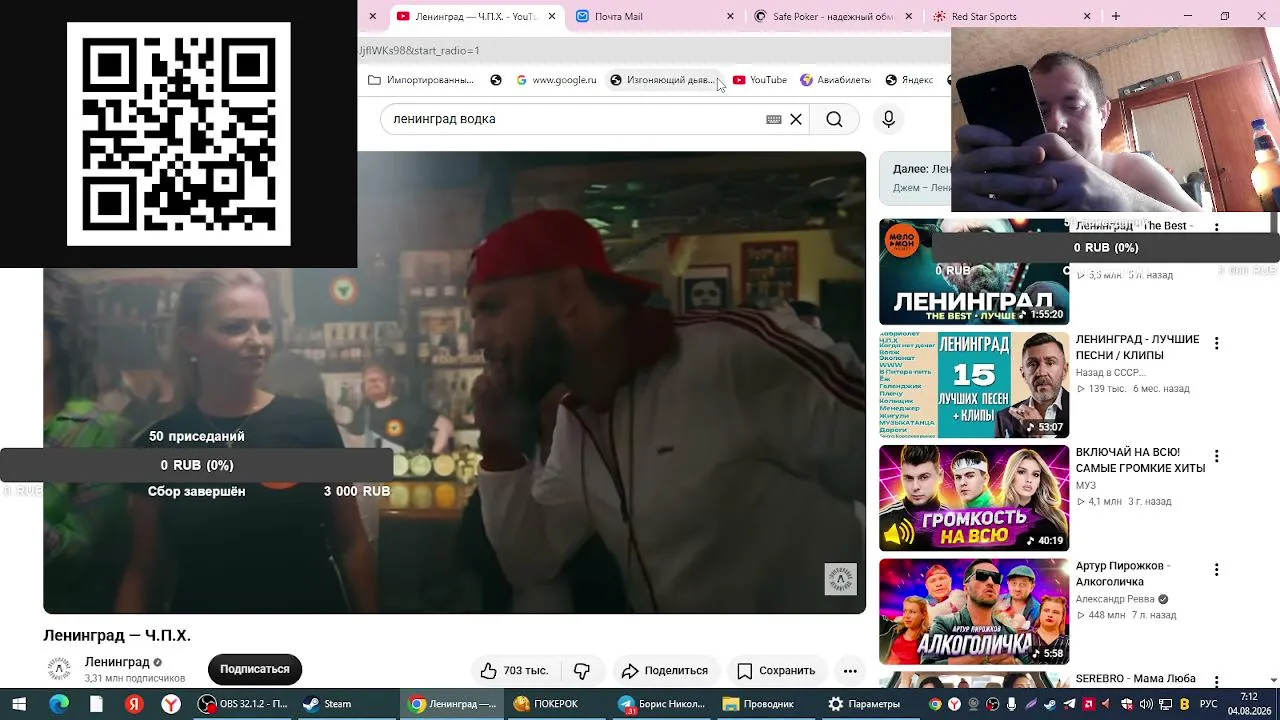Viewport: 1280px width, 720px height.
Task: Open the Авиабилеты bookmark
Action: tap(835, 80)
